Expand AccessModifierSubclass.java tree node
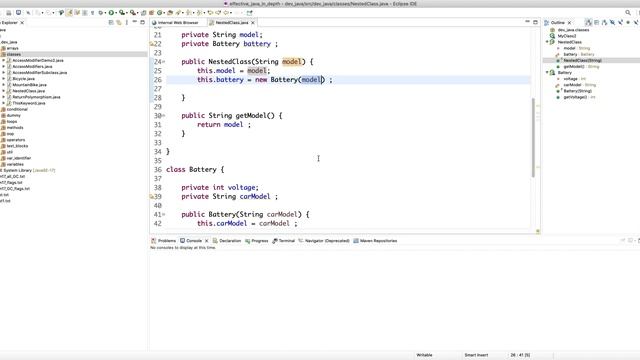This screenshot has width=640, height=360. click(x=4, y=73)
